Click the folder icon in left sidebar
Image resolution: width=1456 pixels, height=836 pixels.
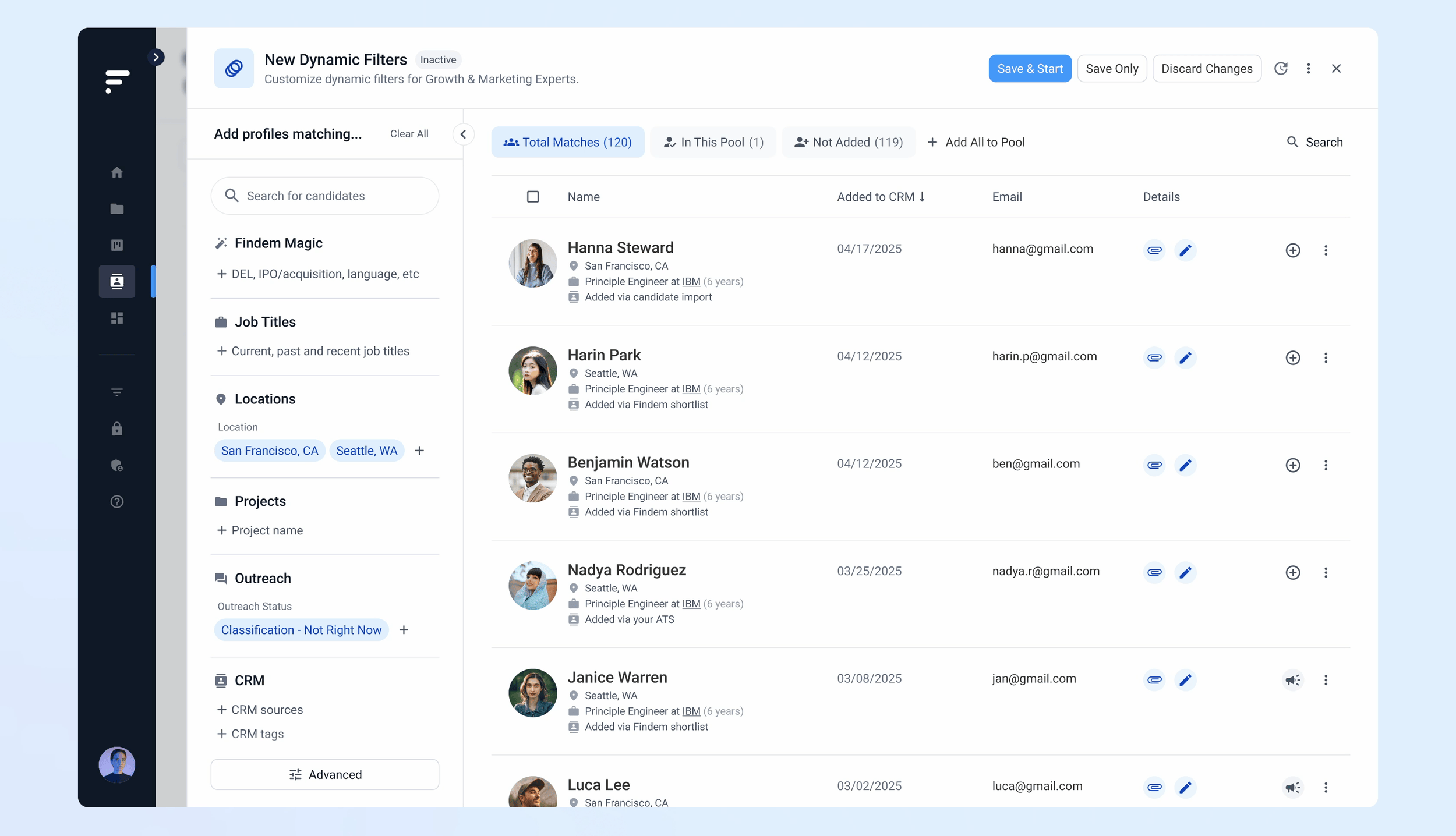[x=117, y=209]
